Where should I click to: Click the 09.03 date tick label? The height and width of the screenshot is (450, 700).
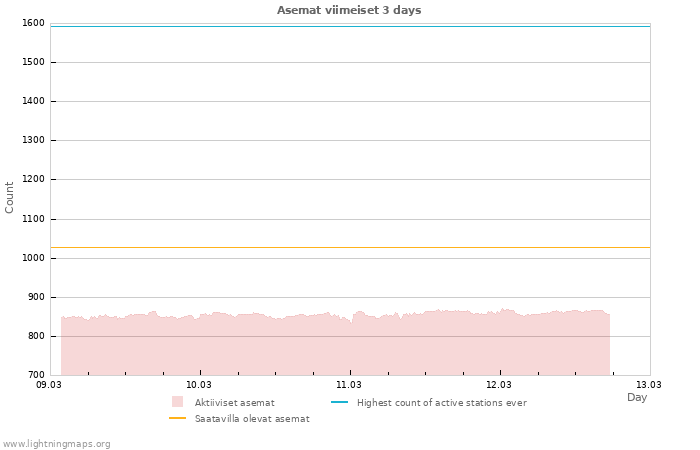pos(49,384)
